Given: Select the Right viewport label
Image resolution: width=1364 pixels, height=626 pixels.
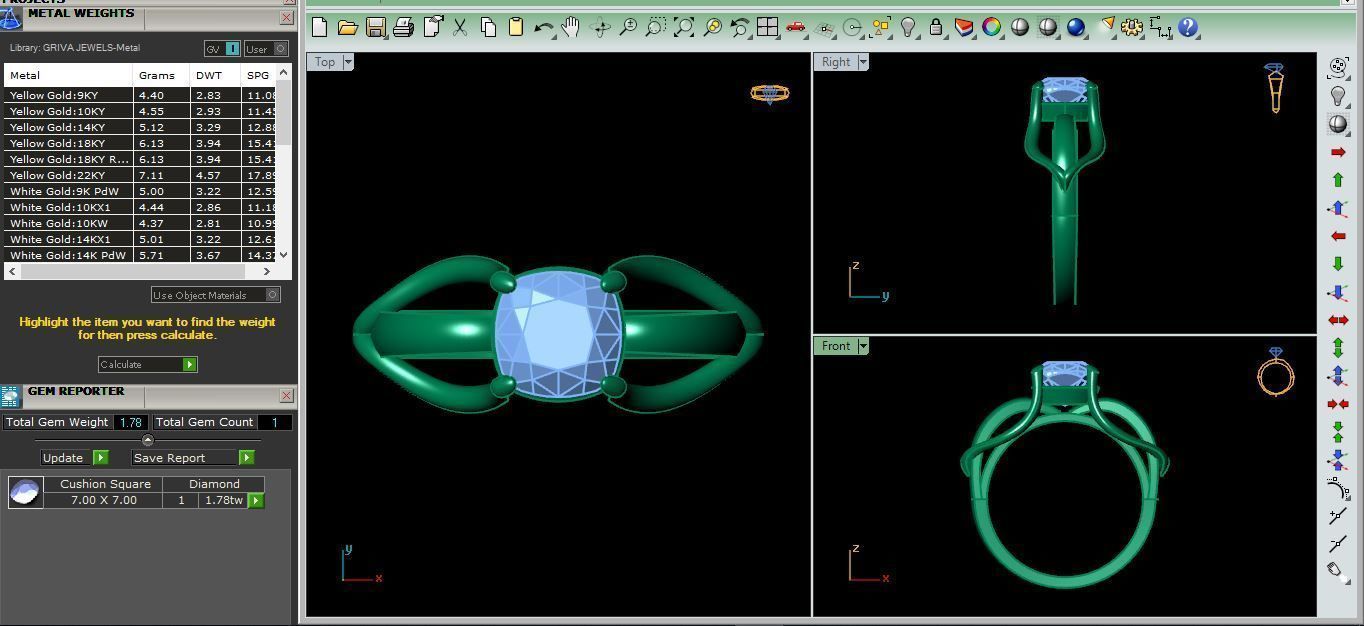Looking at the screenshot, I should tap(836, 62).
